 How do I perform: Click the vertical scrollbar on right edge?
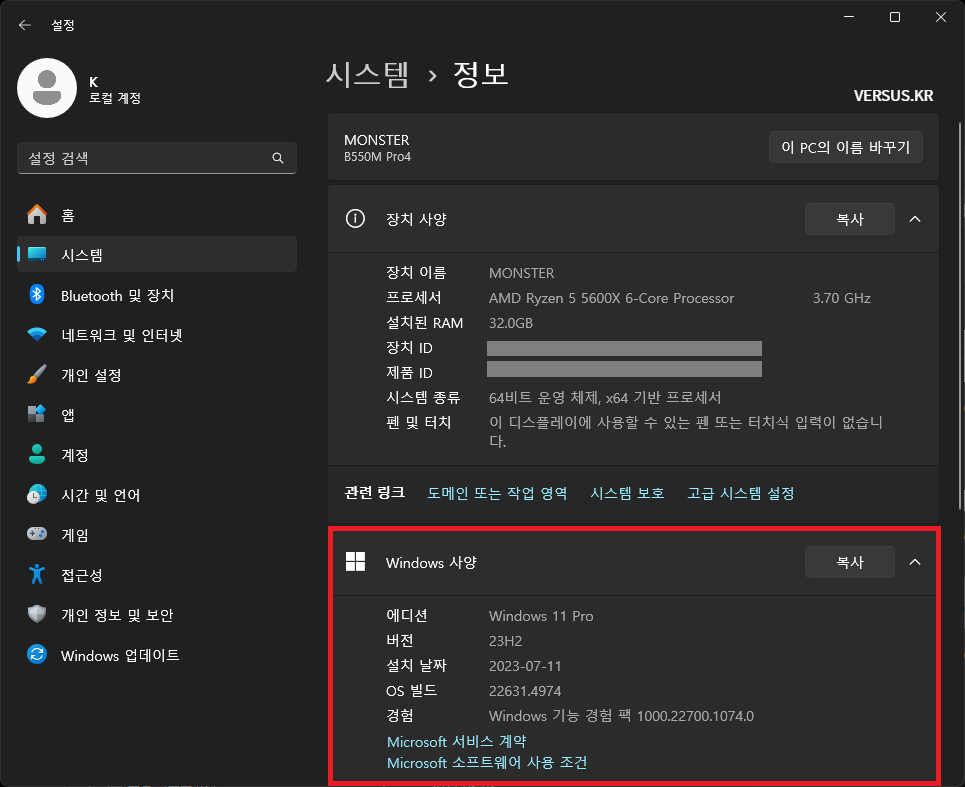coord(961,316)
